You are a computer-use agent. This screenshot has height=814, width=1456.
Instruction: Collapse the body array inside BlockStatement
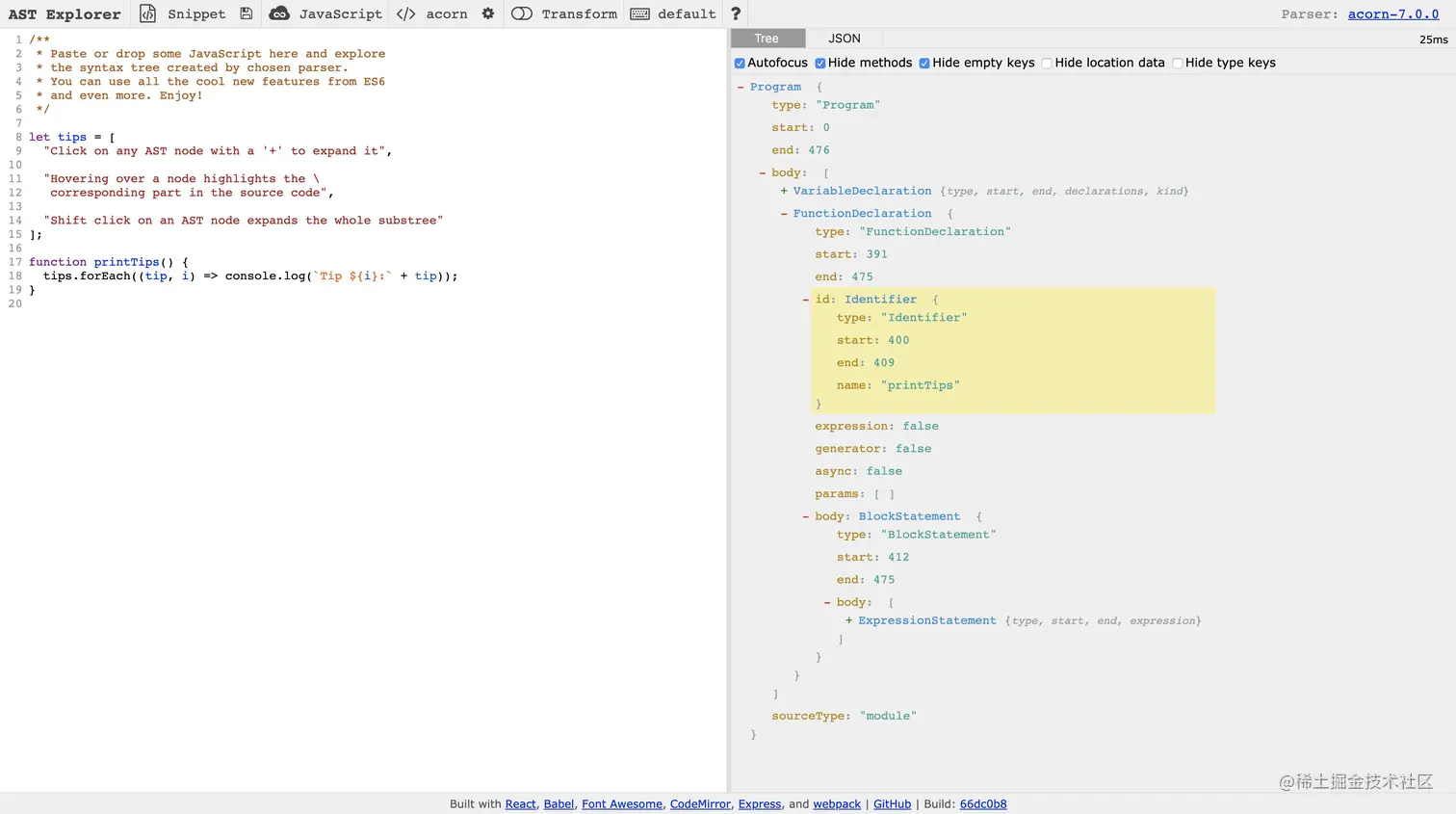(x=827, y=602)
